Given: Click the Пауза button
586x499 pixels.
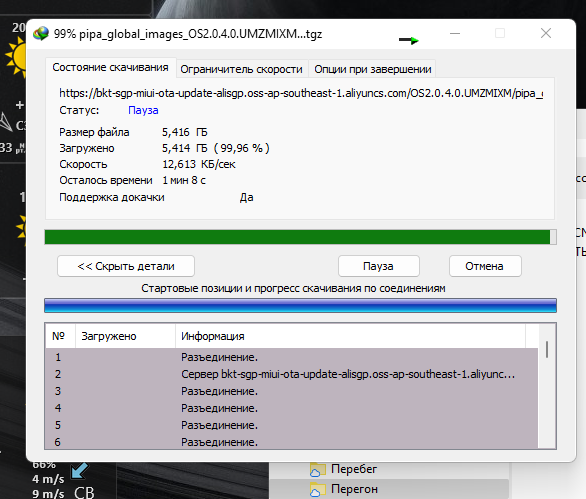Looking at the screenshot, I should 379,266.
